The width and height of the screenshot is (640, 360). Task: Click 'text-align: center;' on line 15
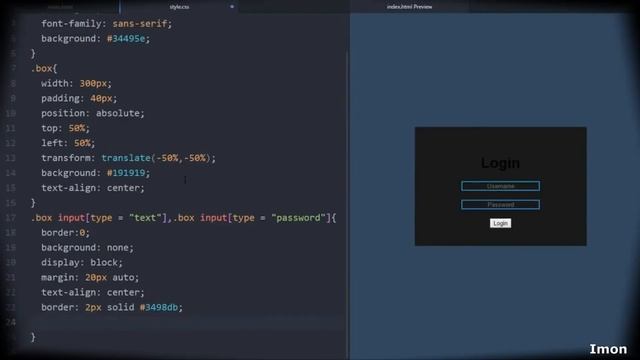click(93, 188)
